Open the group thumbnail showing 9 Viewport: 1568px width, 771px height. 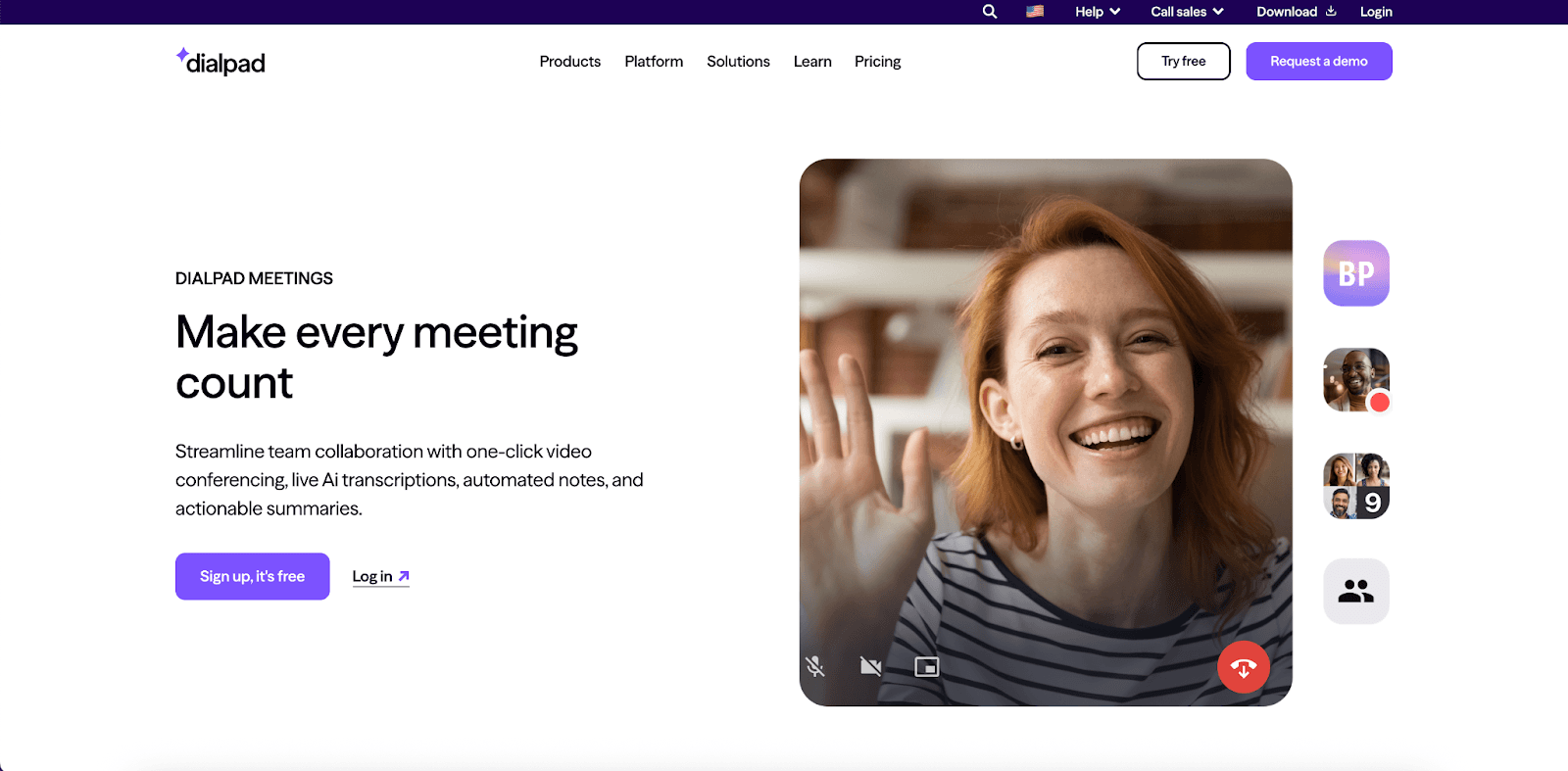[x=1356, y=486]
